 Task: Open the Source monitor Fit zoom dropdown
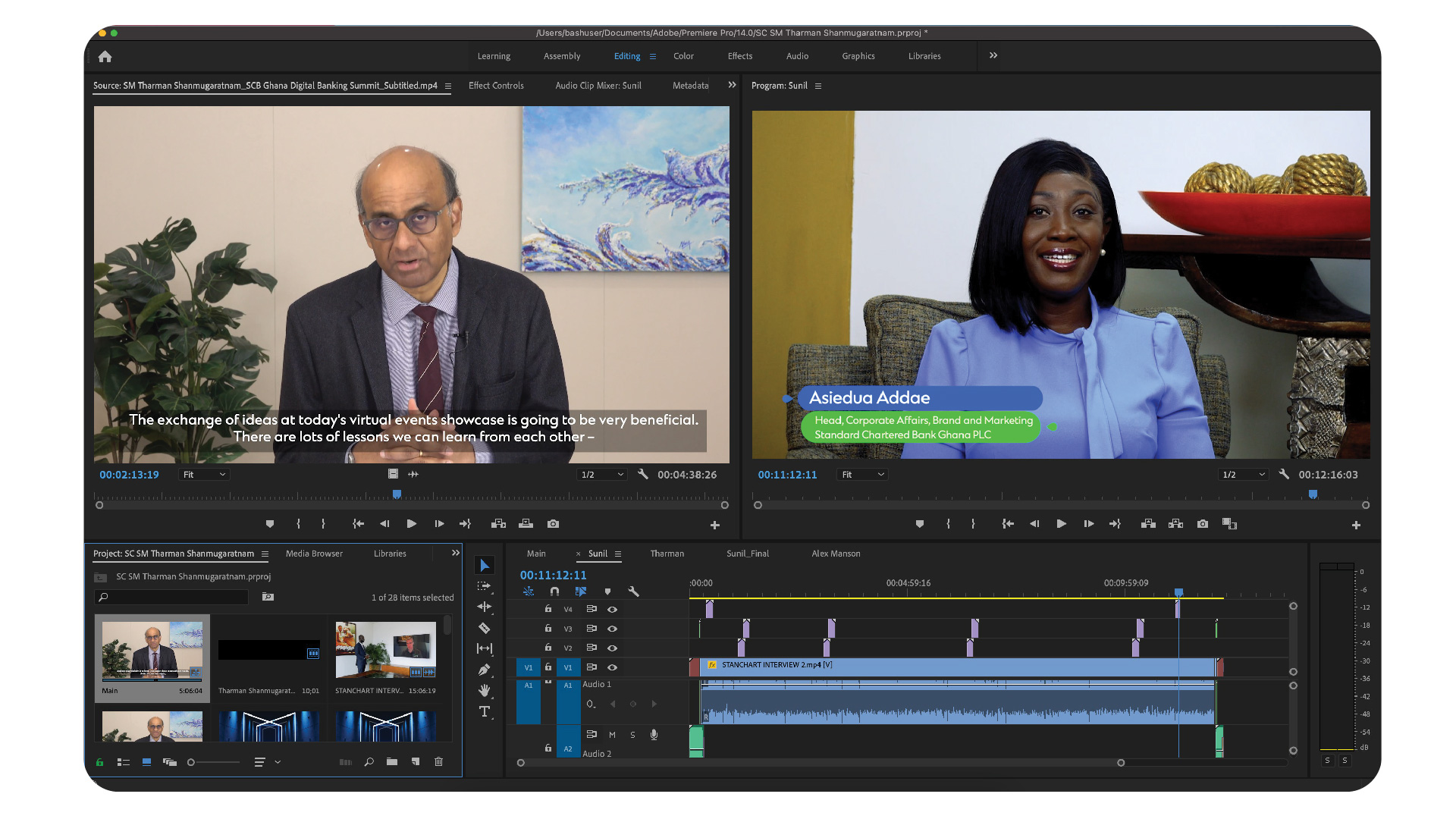click(204, 475)
